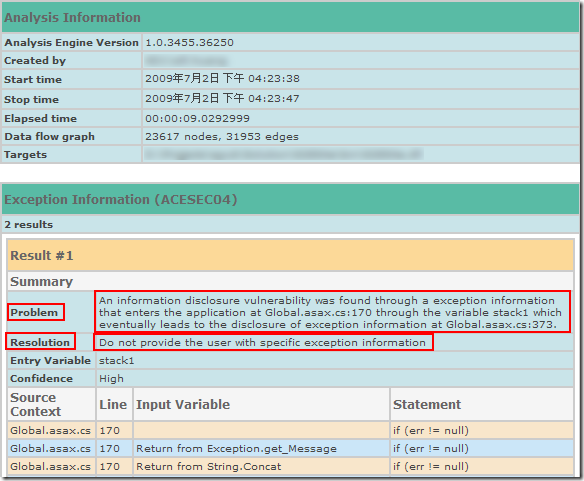Click the Start time label

tap(33, 79)
